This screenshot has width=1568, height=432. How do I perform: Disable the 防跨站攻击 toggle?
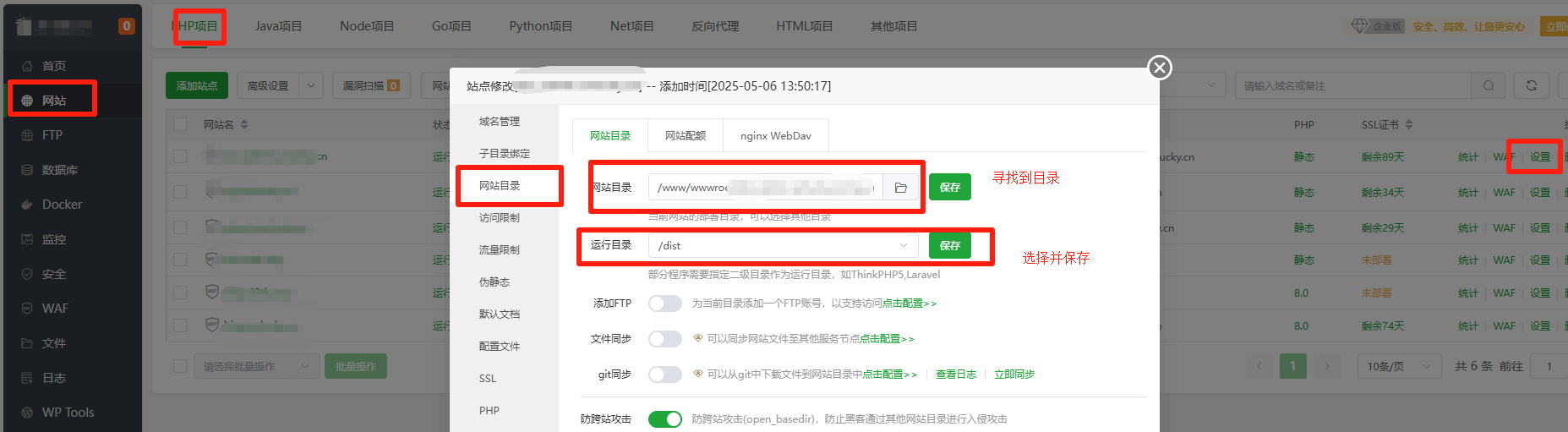(664, 419)
